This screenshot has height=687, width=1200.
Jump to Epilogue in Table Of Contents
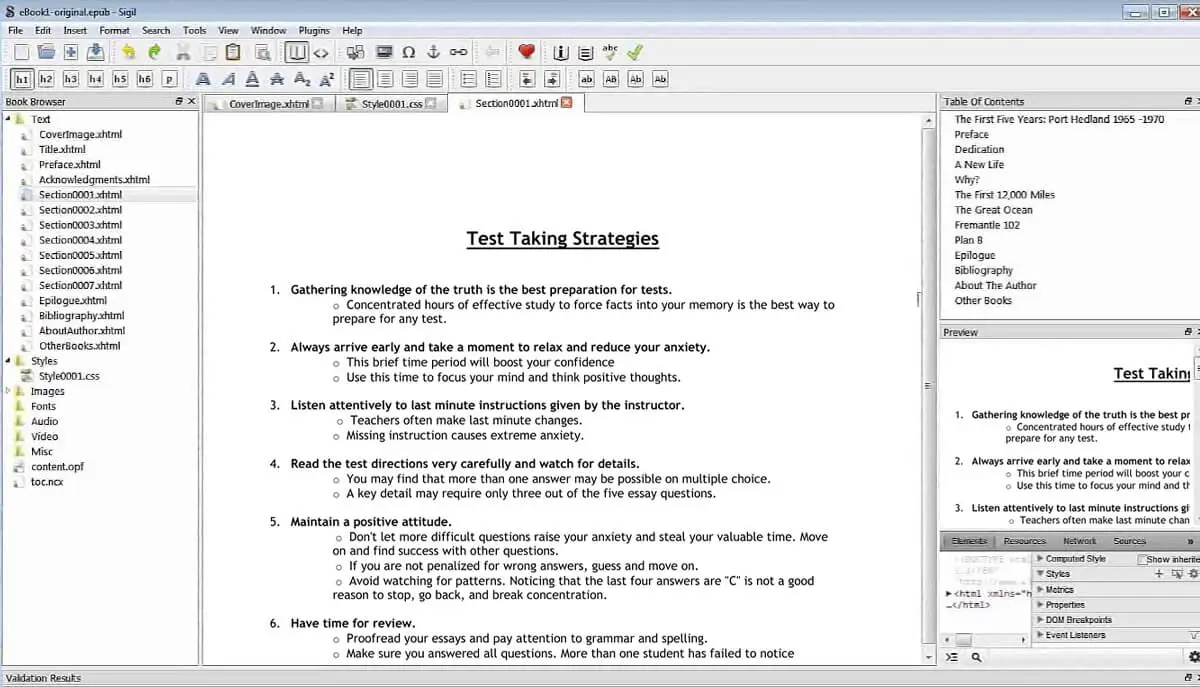(974, 255)
